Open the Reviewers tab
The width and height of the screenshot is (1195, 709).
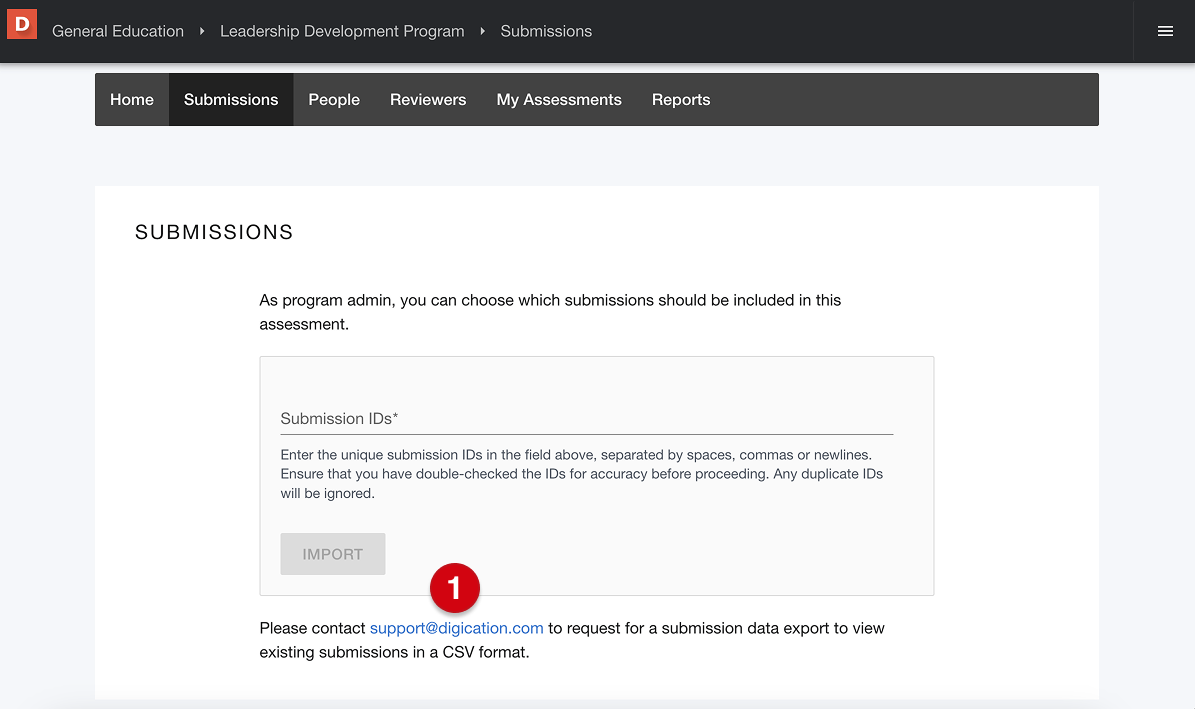(428, 100)
